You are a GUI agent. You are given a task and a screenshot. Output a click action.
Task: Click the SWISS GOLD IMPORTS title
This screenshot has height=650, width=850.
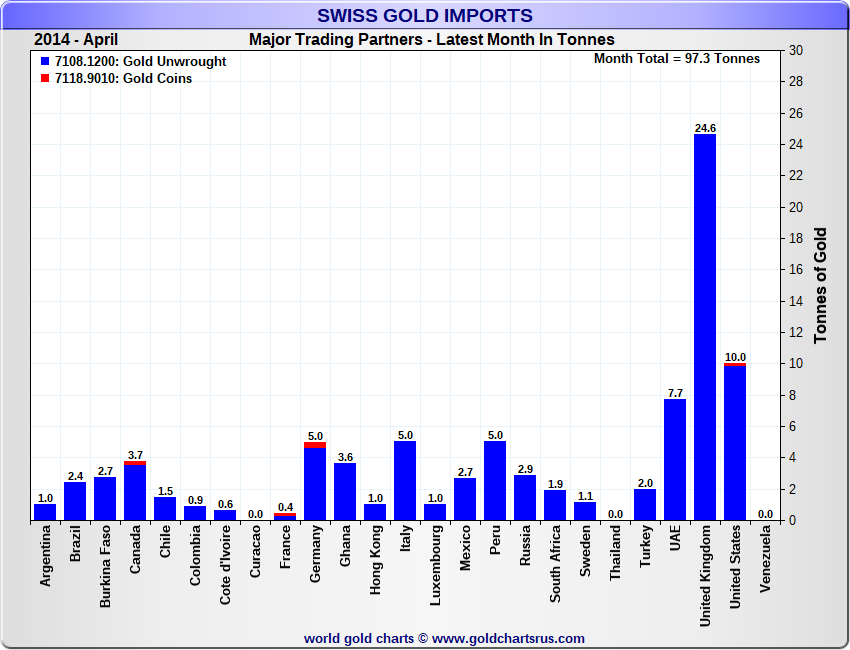coord(425,16)
